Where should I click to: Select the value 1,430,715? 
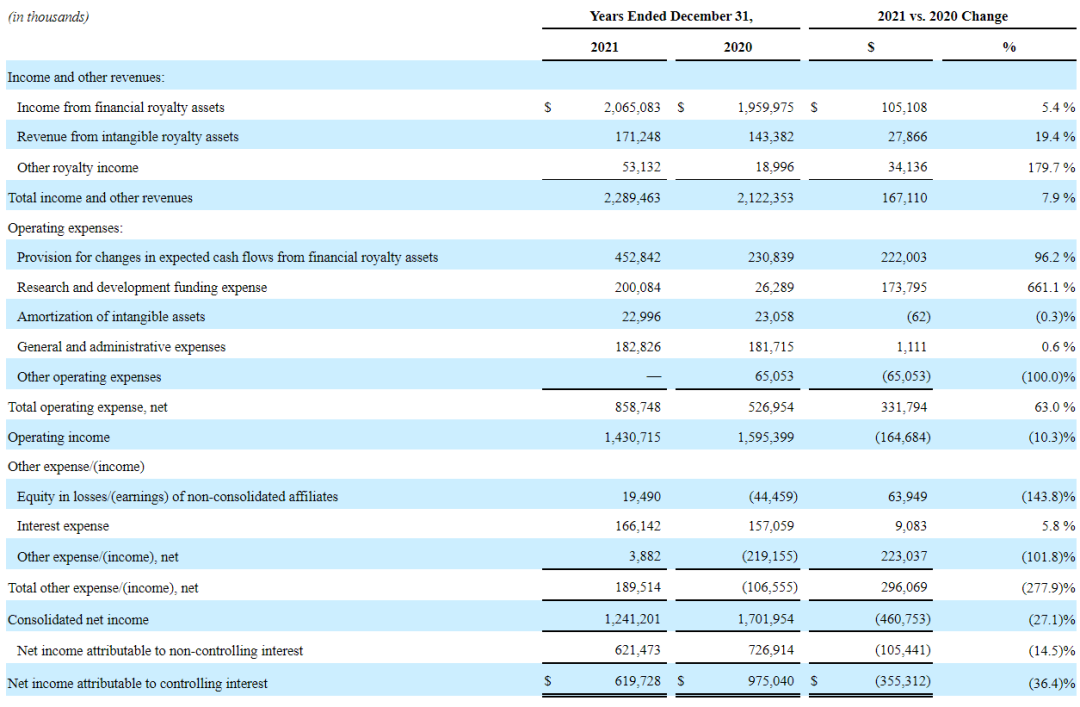pos(632,438)
